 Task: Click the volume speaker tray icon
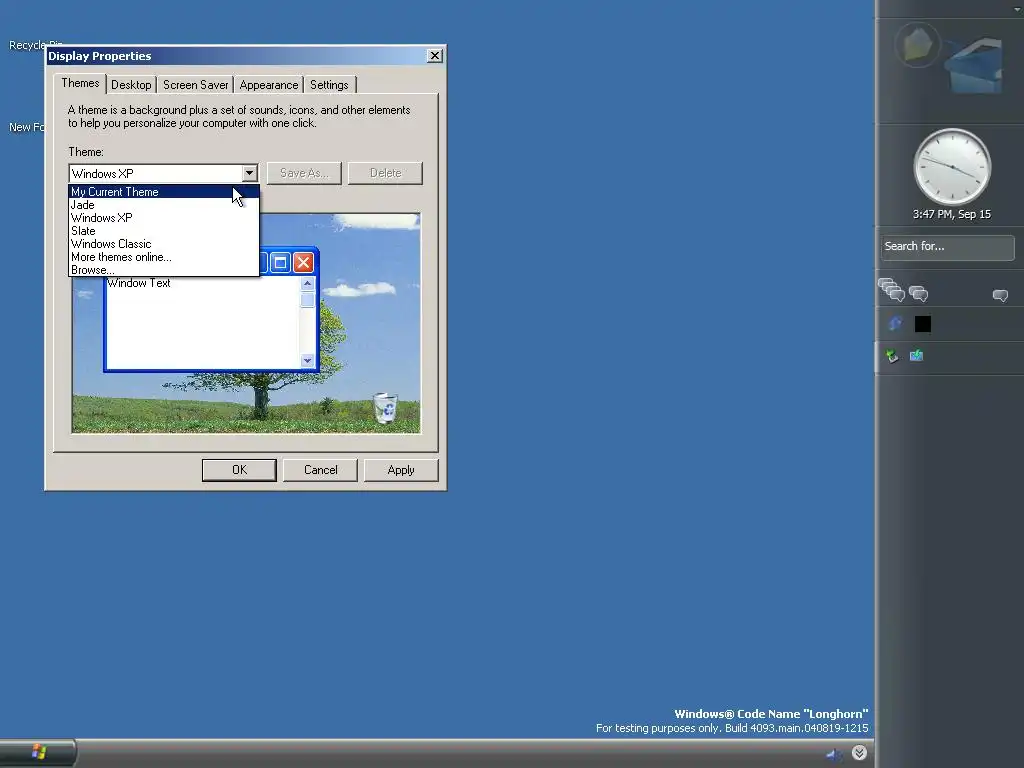pyautogui.click(x=833, y=754)
